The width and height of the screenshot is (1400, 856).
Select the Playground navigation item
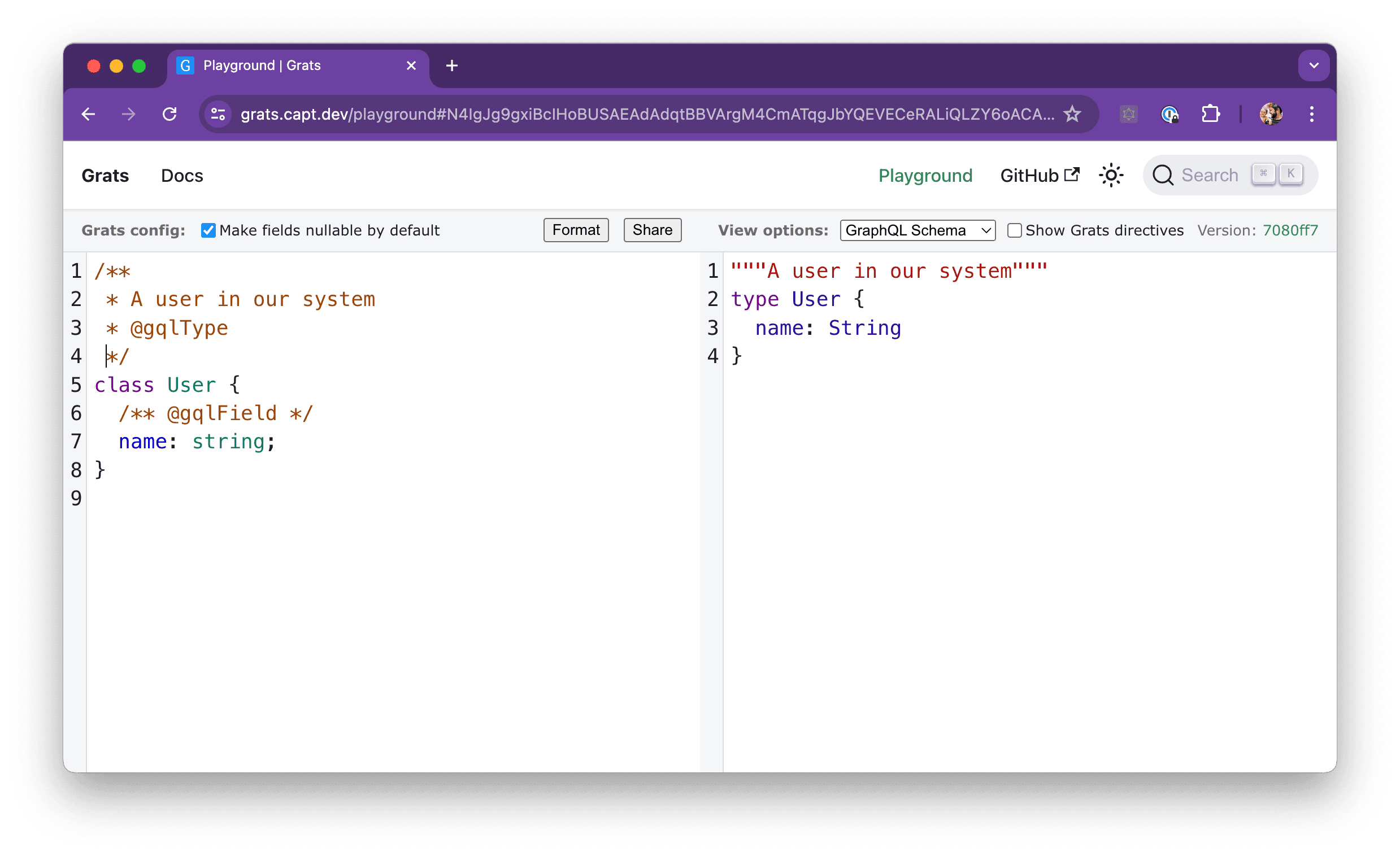coord(925,176)
